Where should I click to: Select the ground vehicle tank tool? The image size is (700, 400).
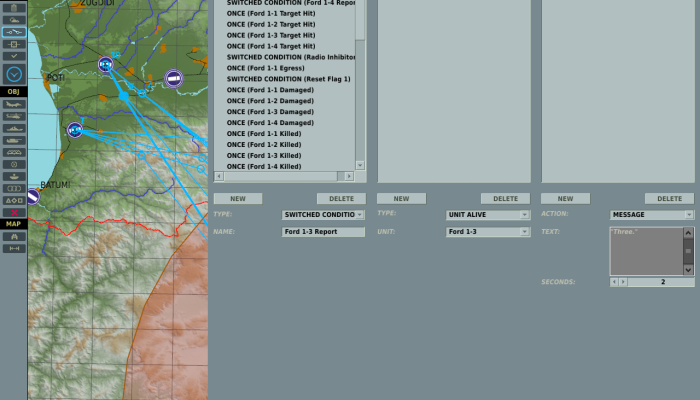click(x=14, y=140)
